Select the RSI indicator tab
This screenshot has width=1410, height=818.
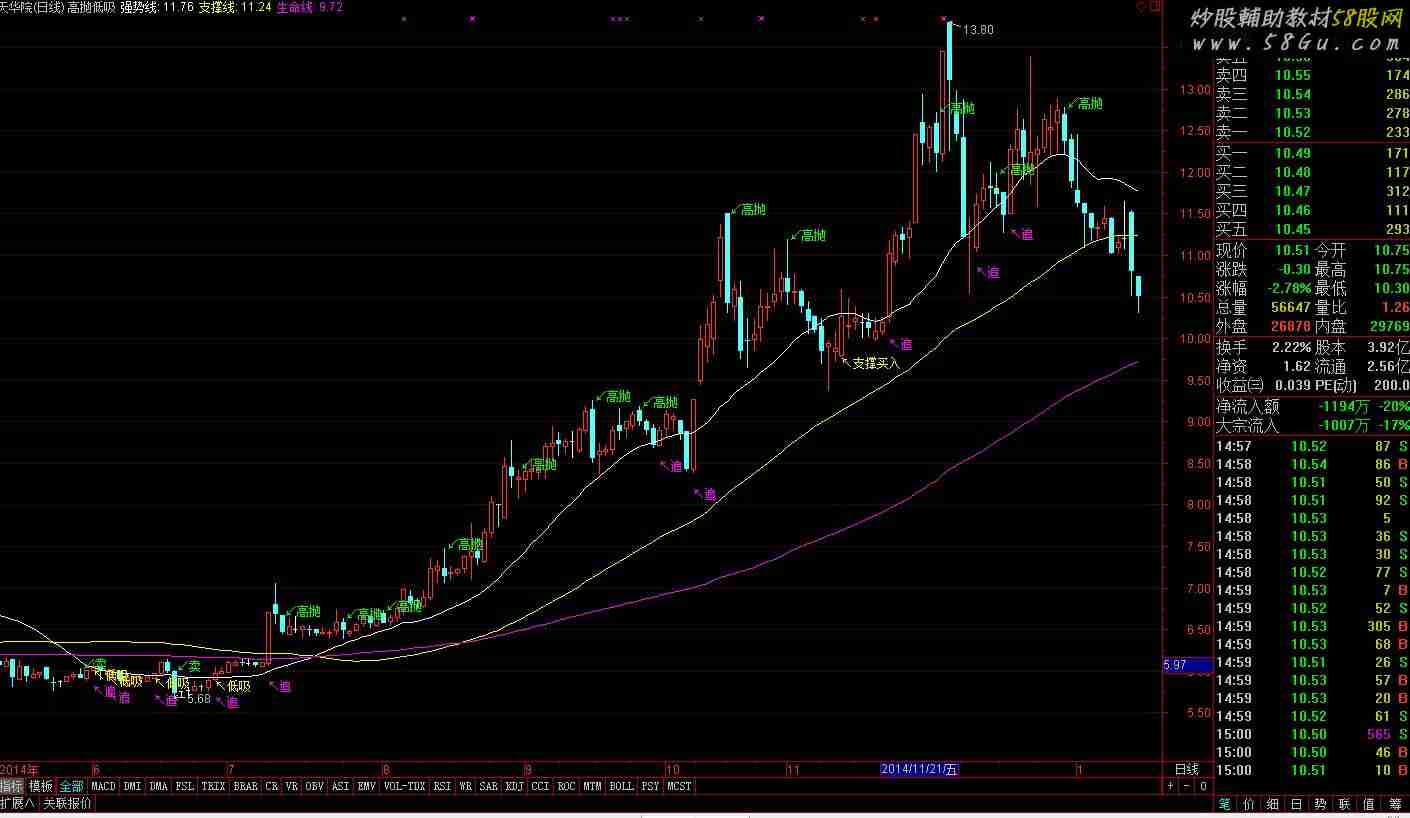point(442,786)
